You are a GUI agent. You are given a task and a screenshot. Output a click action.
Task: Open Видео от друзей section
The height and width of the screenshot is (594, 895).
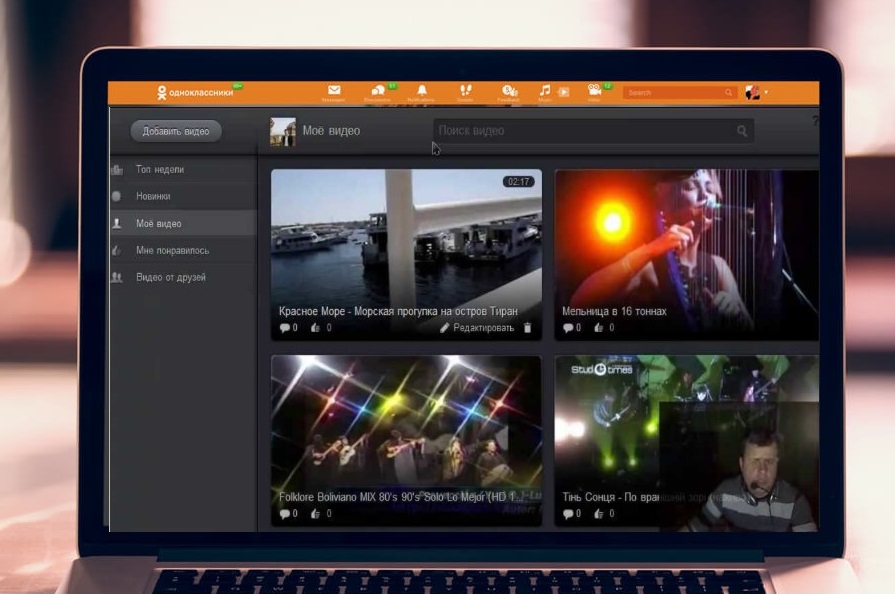(171, 277)
